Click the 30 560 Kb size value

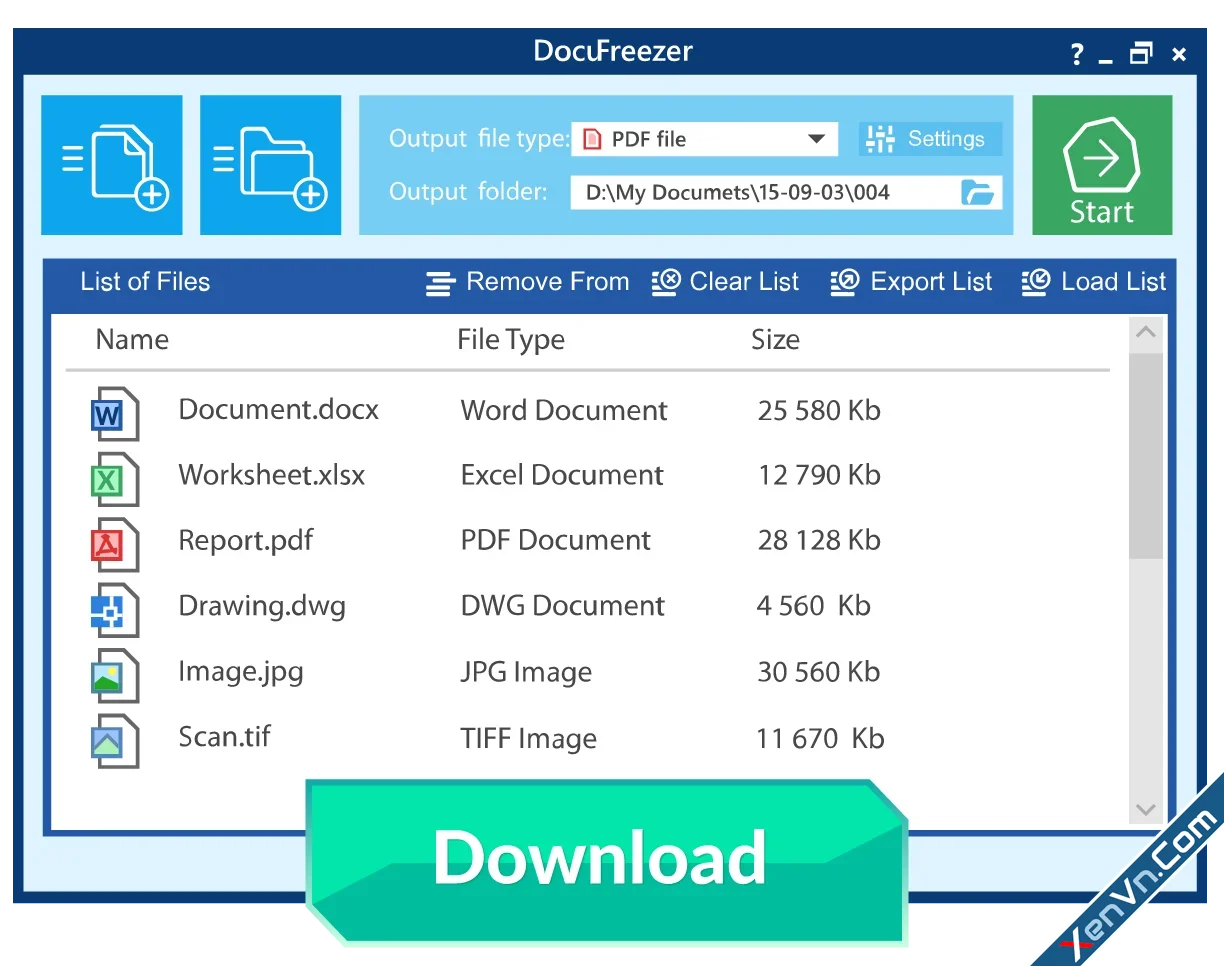pyautogui.click(x=819, y=672)
